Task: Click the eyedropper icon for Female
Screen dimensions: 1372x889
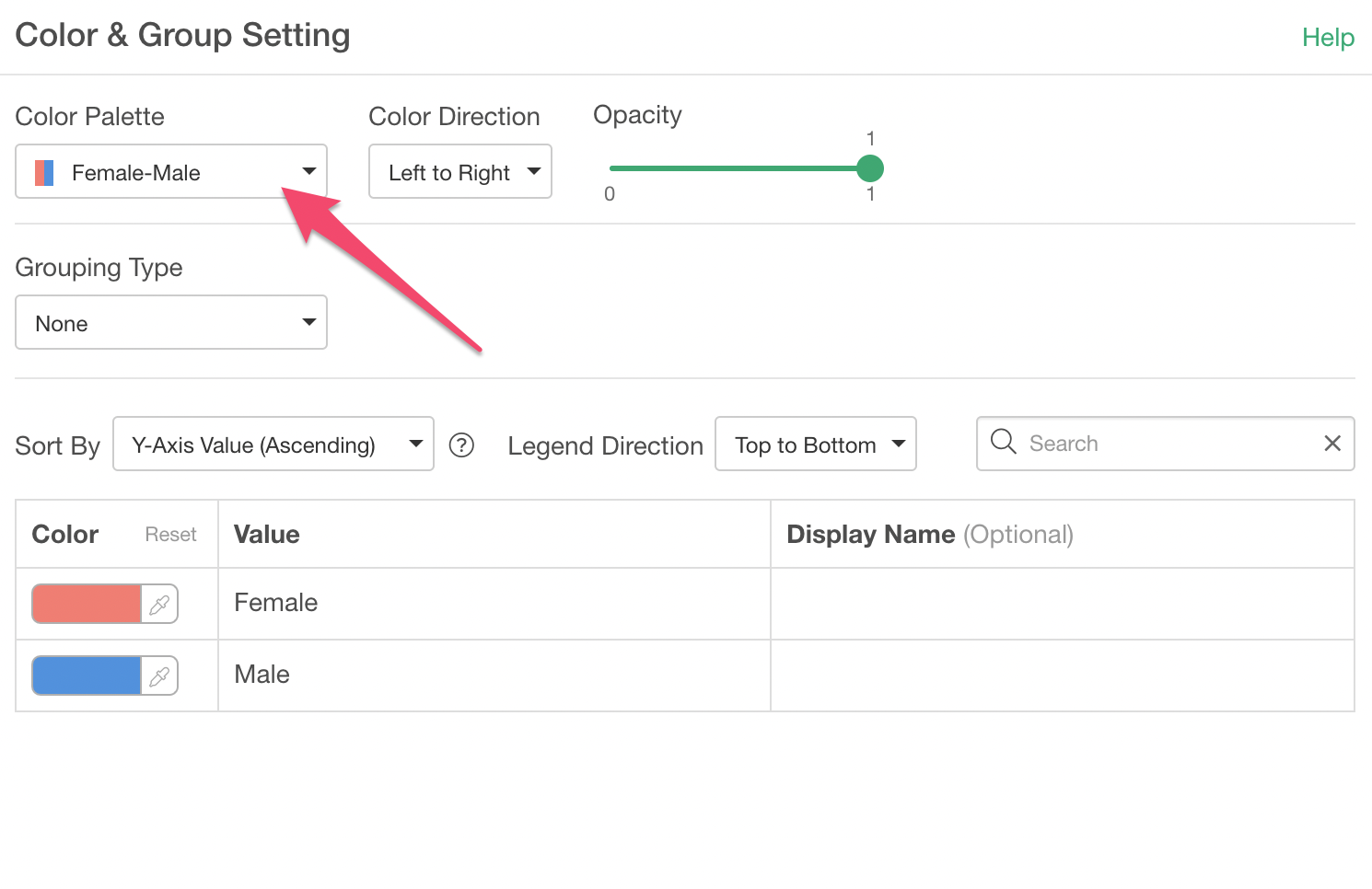Action: point(159,604)
